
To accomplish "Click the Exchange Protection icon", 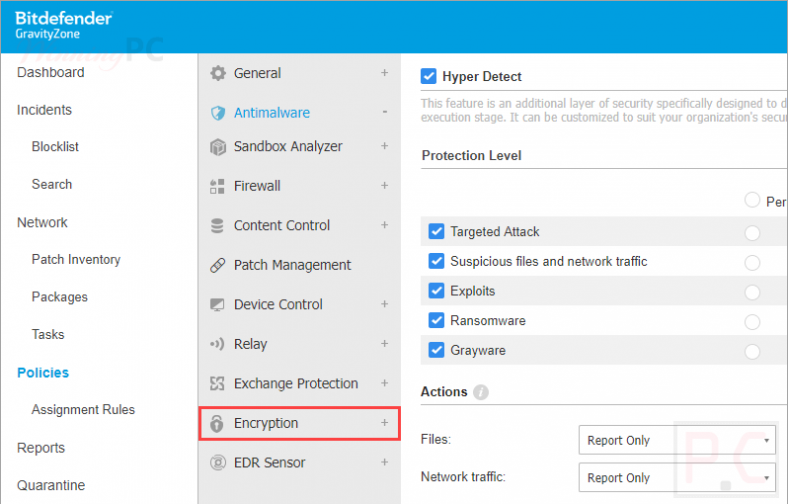I will tap(217, 384).
